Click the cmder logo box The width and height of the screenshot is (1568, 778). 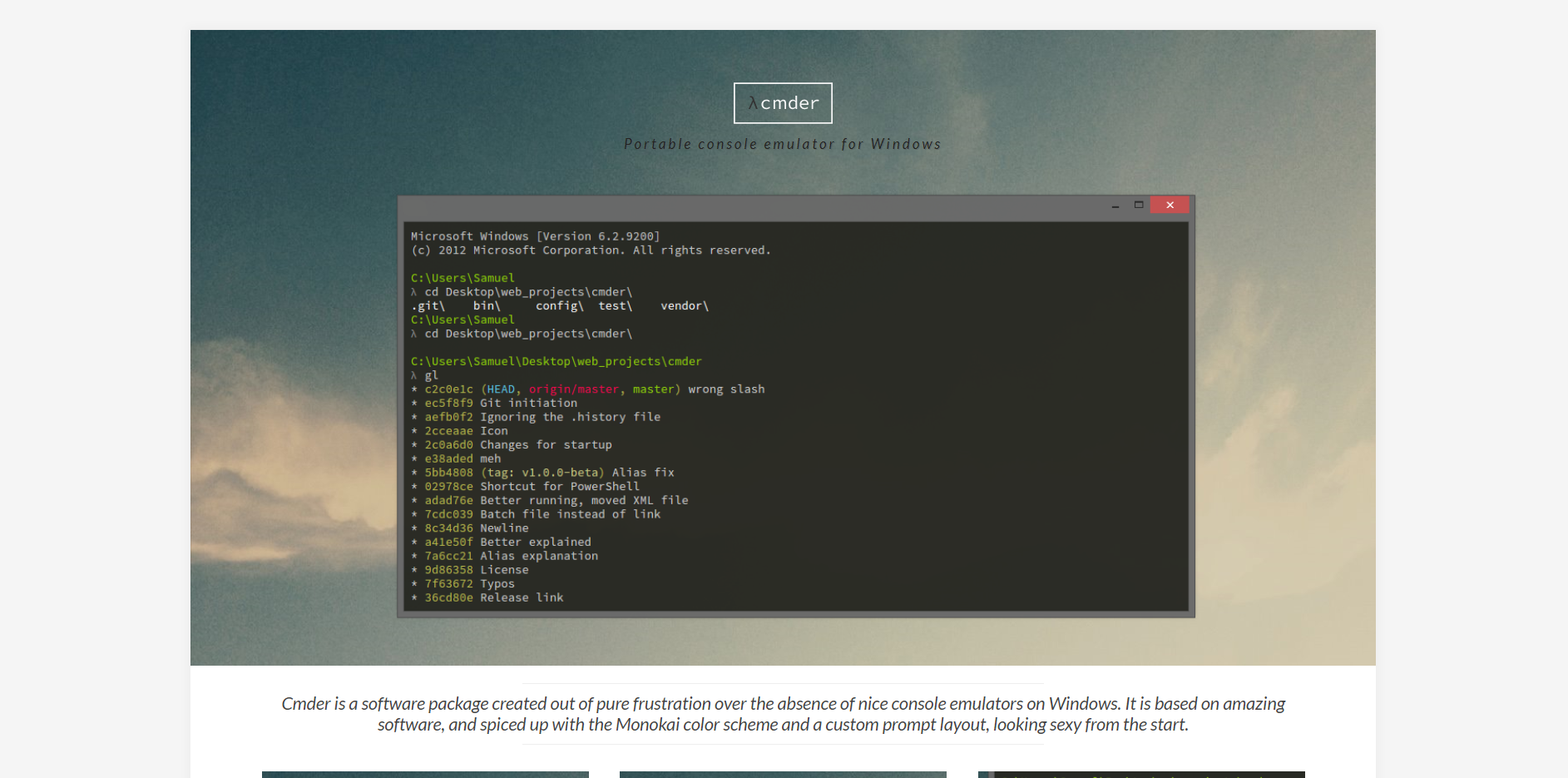pyautogui.click(x=783, y=103)
